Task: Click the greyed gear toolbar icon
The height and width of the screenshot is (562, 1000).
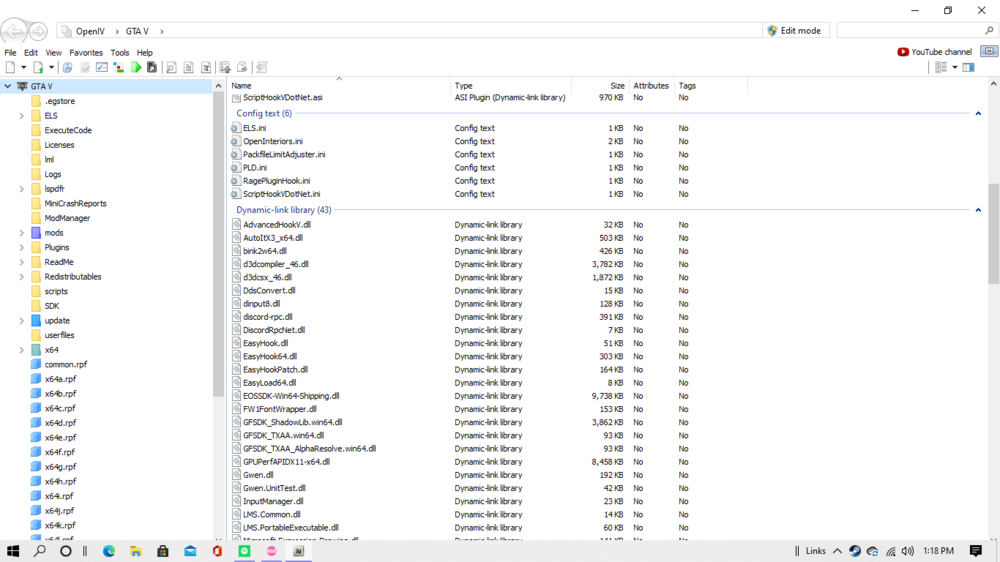Action: [x=84, y=68]
